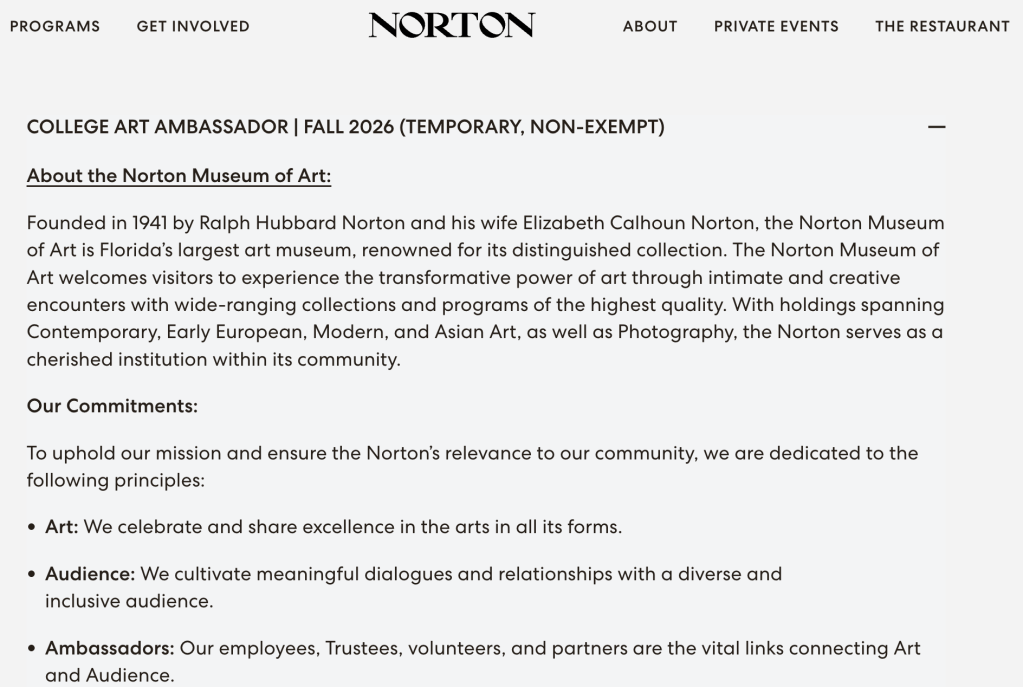Click the NORTON logo to go home

[451, 25]
